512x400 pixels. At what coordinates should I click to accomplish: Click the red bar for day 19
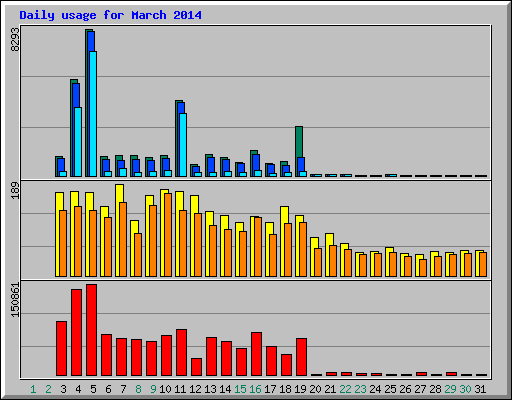point(301,357)
